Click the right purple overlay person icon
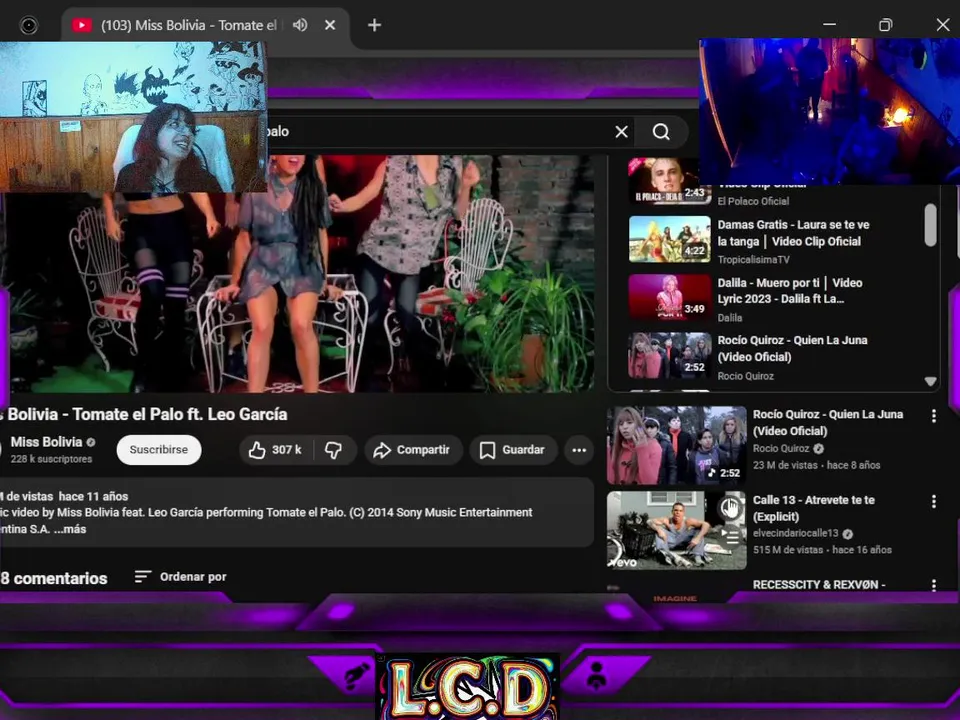 [596, 675]
